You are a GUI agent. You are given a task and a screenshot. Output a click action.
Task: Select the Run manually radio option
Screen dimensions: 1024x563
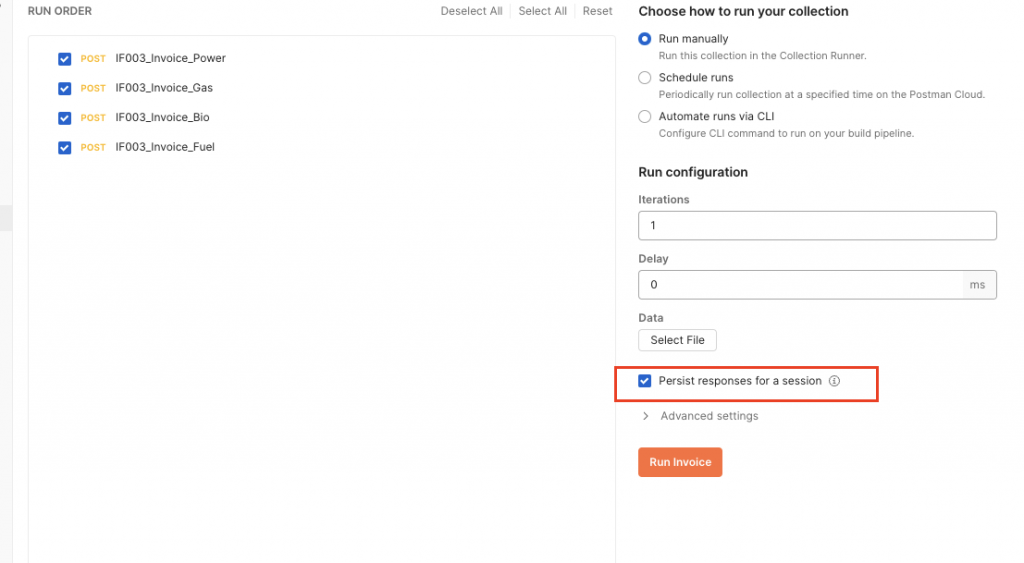click(645, 39)
